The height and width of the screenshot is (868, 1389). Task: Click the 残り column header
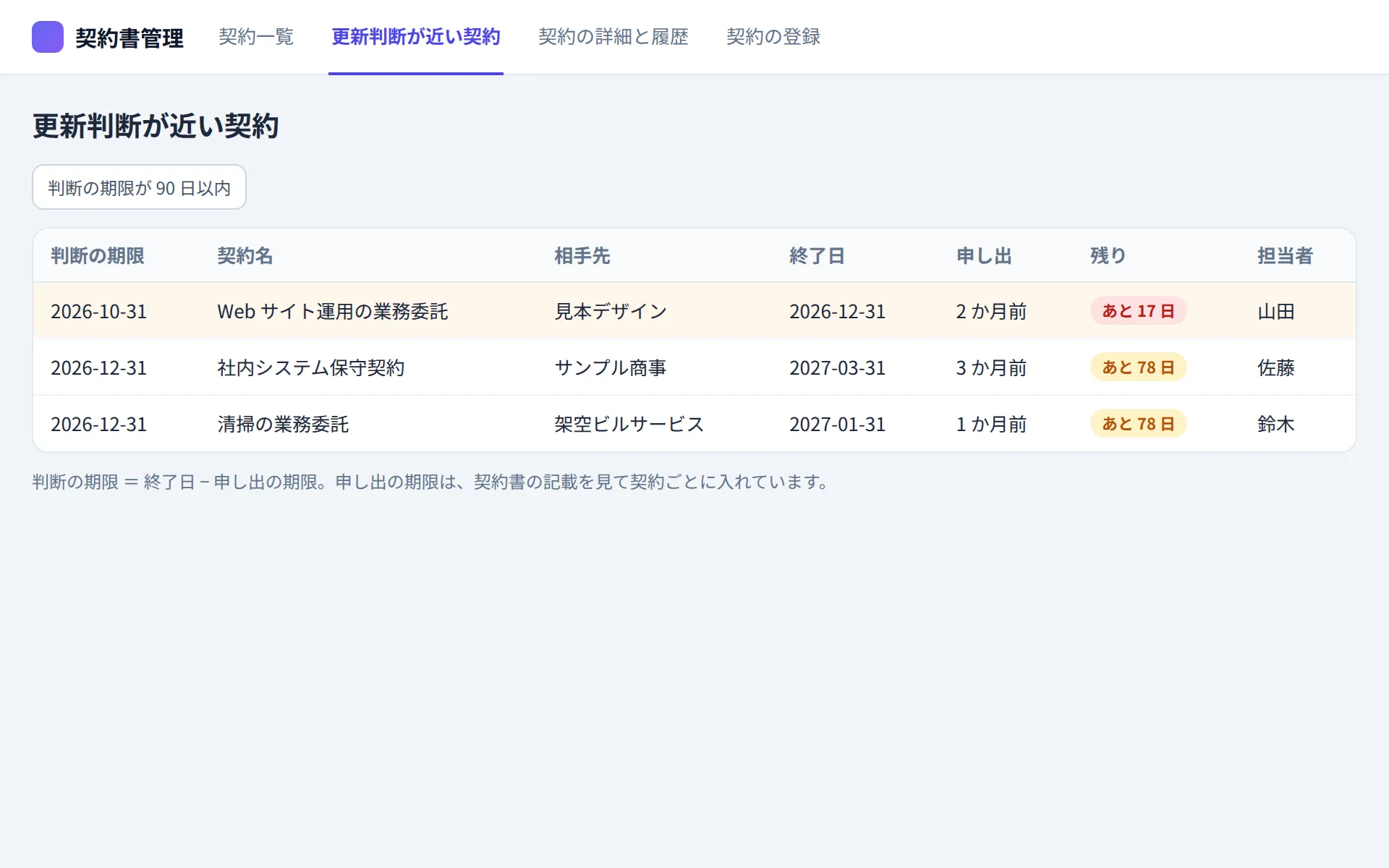click(x=1108, y=256)
